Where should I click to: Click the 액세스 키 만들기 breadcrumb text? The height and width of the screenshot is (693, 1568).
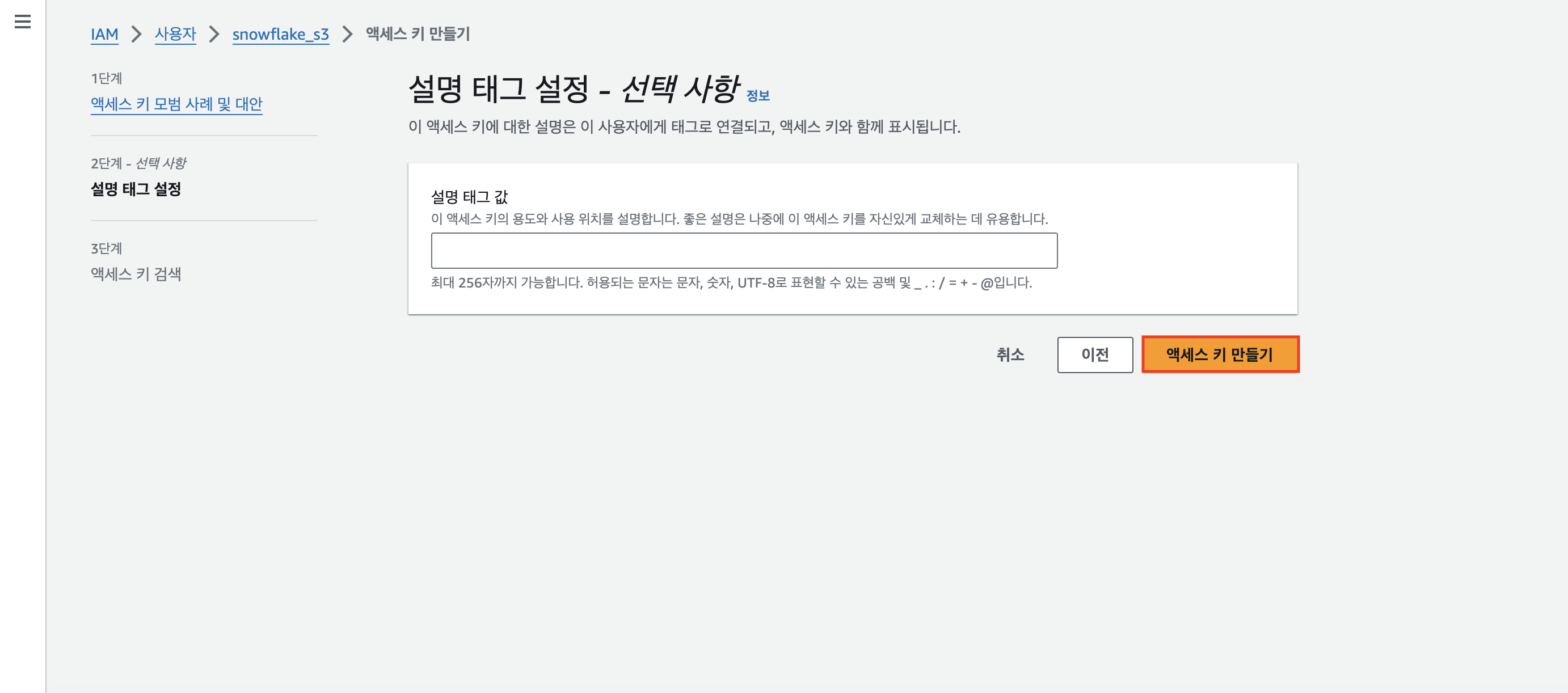[418, 34]
